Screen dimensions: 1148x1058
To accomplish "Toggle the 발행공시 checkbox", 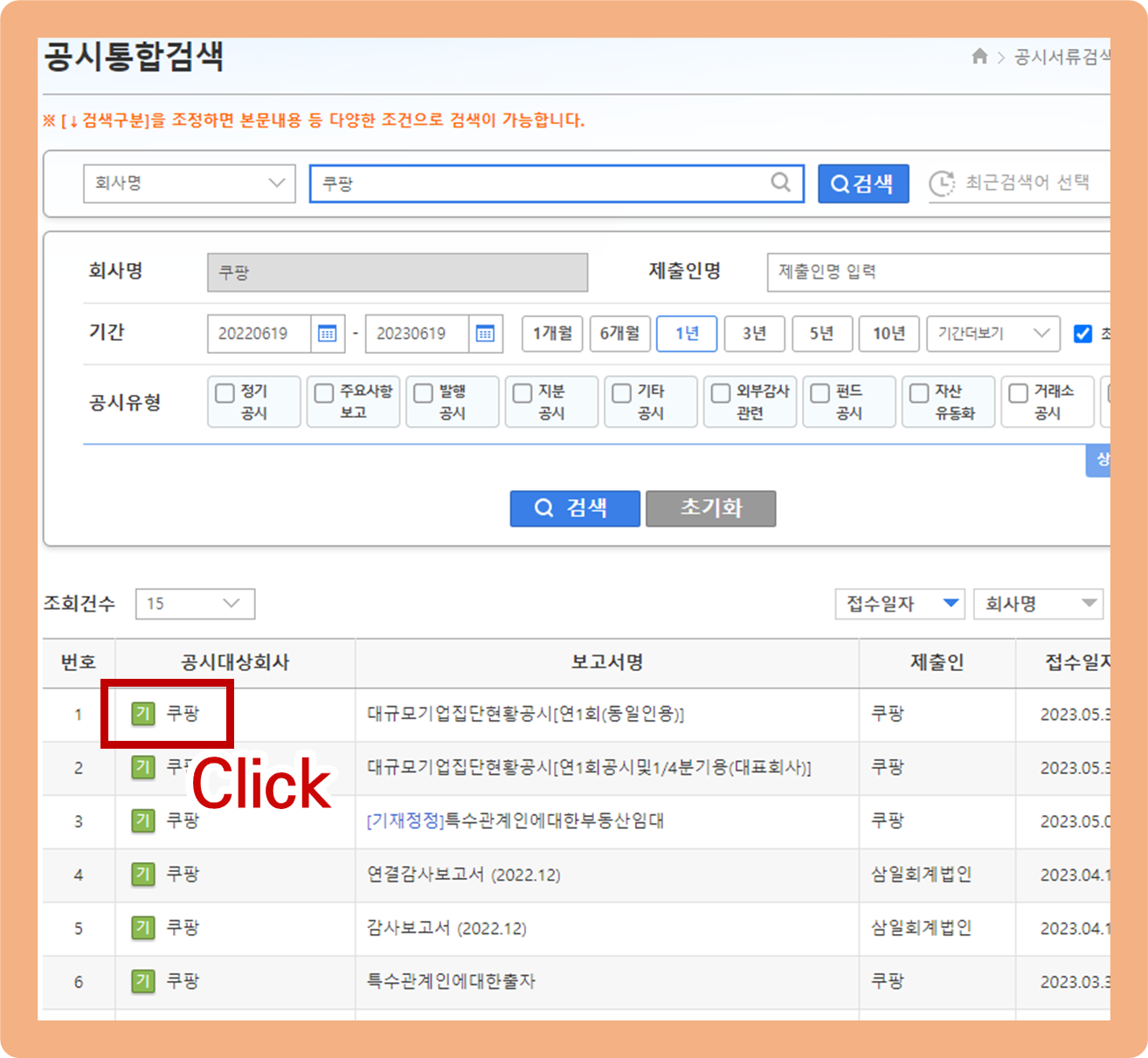I will coord(423,393).
